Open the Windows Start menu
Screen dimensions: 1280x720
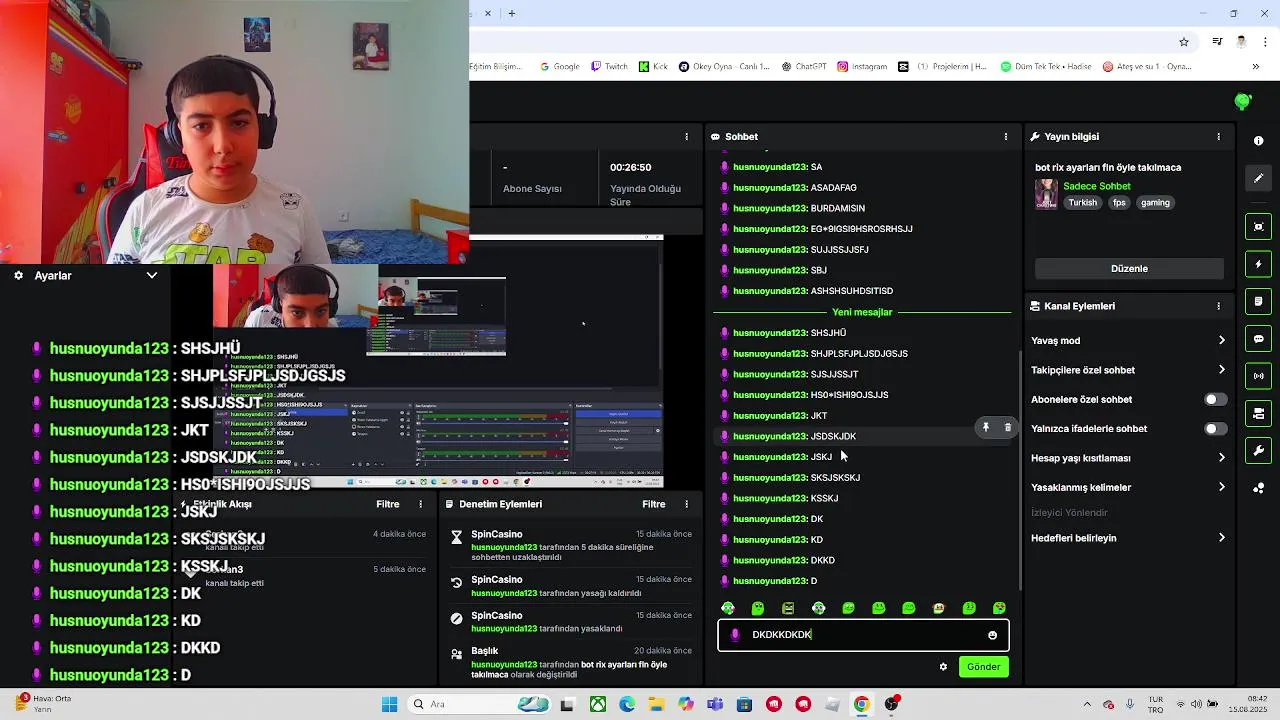tap(390, 704)
